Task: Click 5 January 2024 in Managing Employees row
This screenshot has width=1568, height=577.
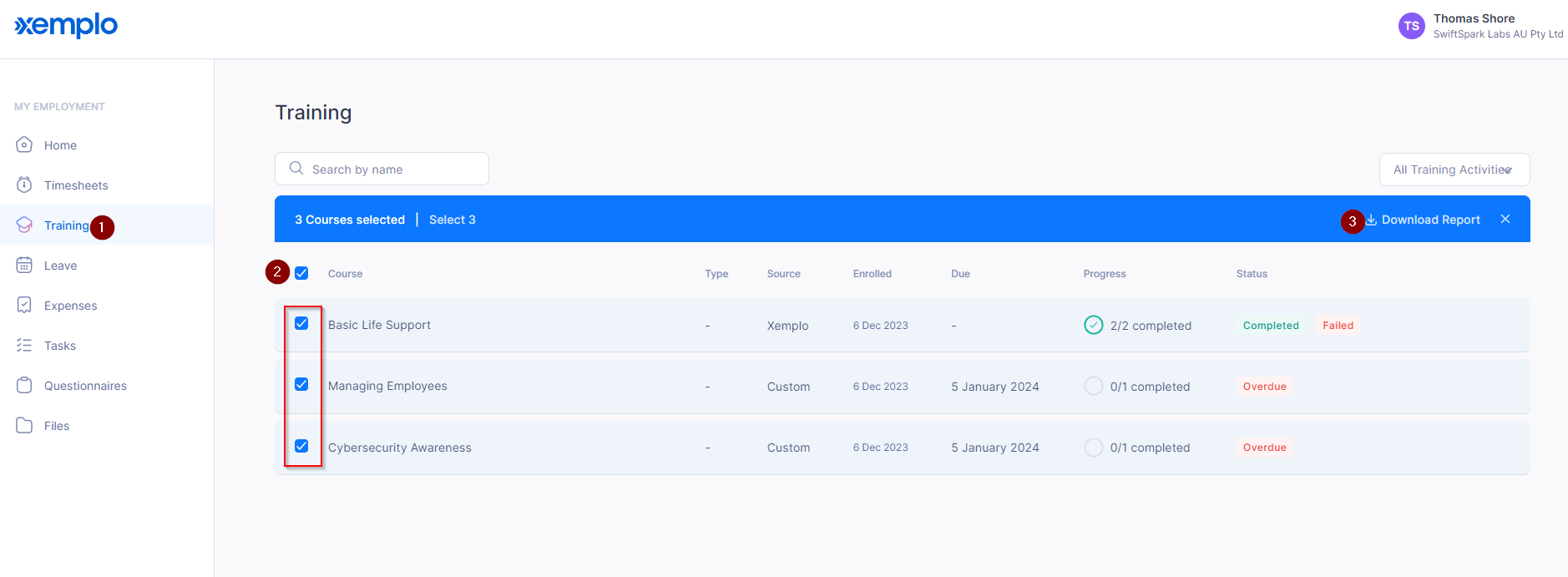Action: pyautogui.click(x=995, y=387)
